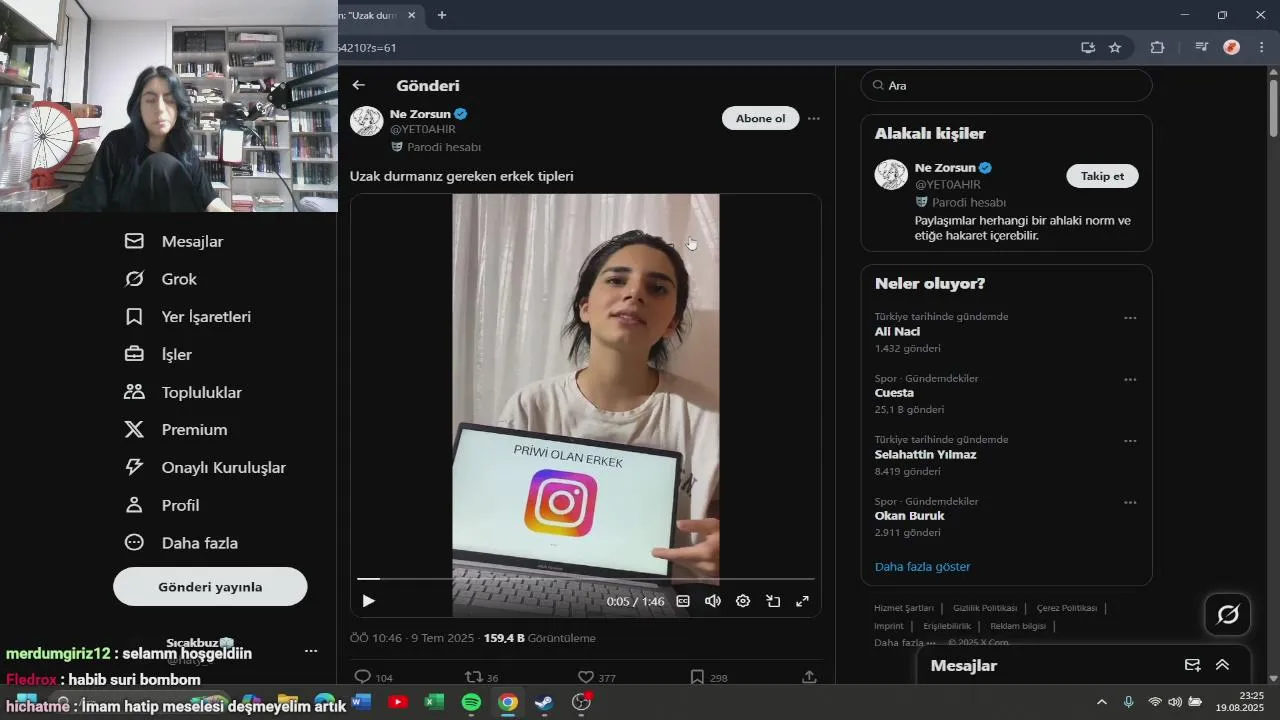
Task: Open the Selahattin Yılmaz trending topic
Action: coord(925,454)
